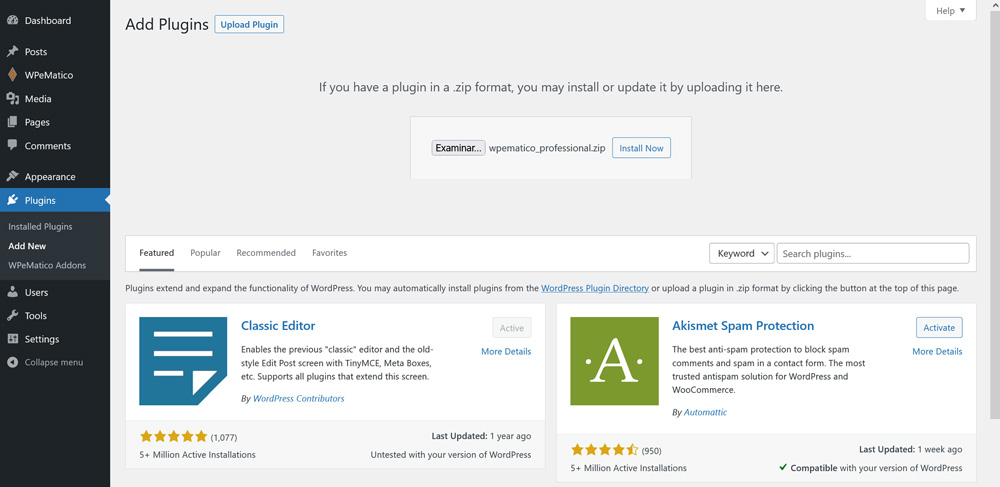The height and width of the screenshot is (487, 1000).
Task: Open WordPress Contributors author link
Action: tap(298, 398)
